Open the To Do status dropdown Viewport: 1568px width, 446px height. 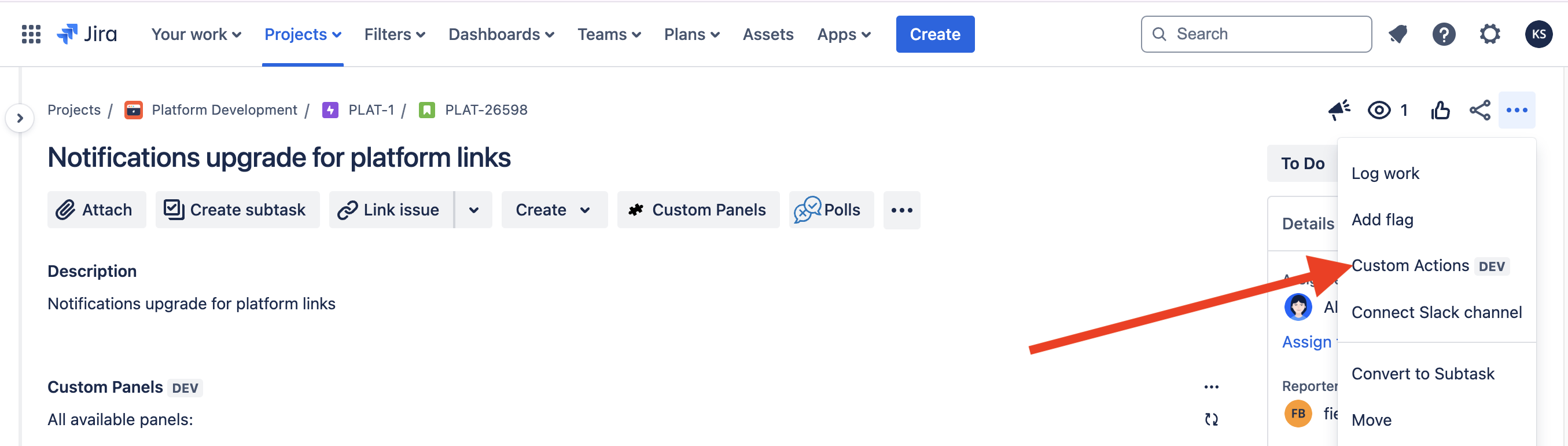click(1302, 163)
